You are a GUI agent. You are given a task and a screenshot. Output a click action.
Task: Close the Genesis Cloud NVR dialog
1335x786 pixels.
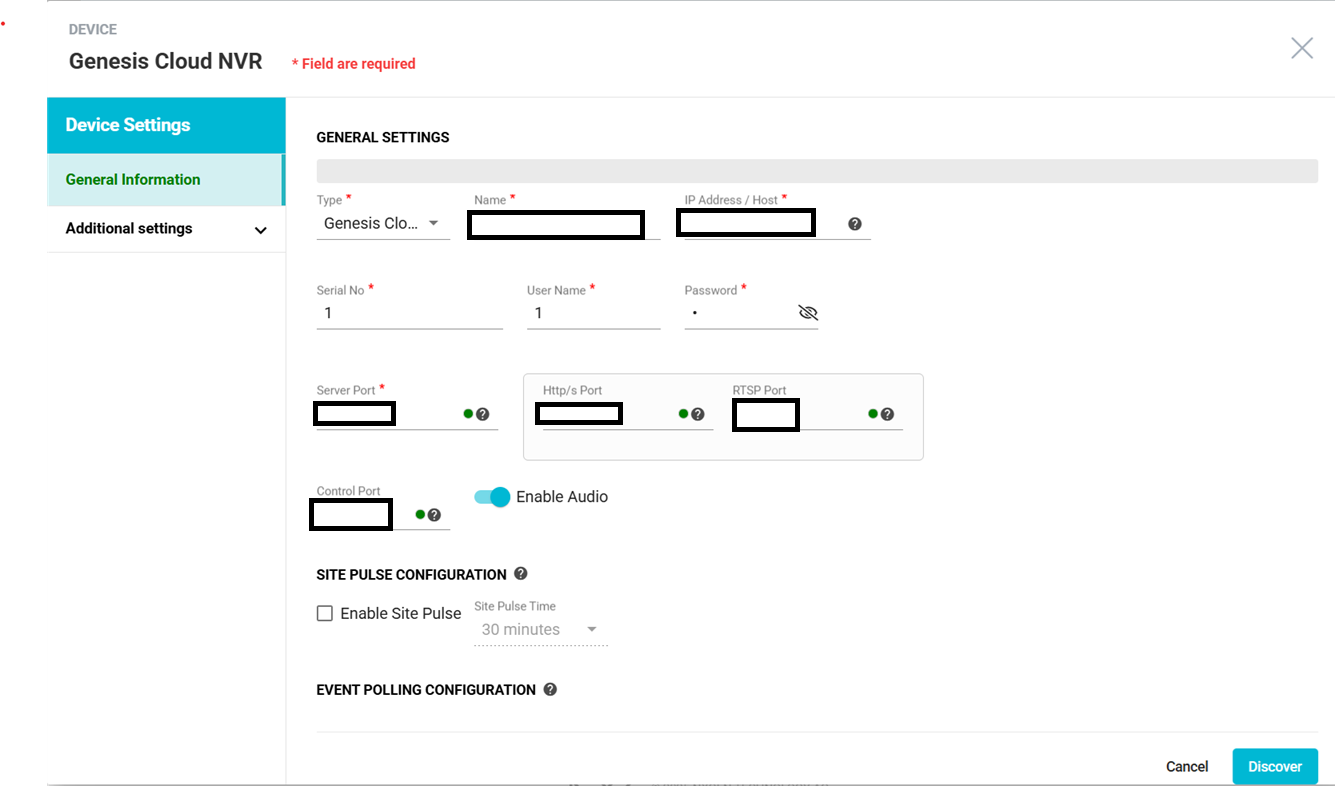coord(1301,48)
